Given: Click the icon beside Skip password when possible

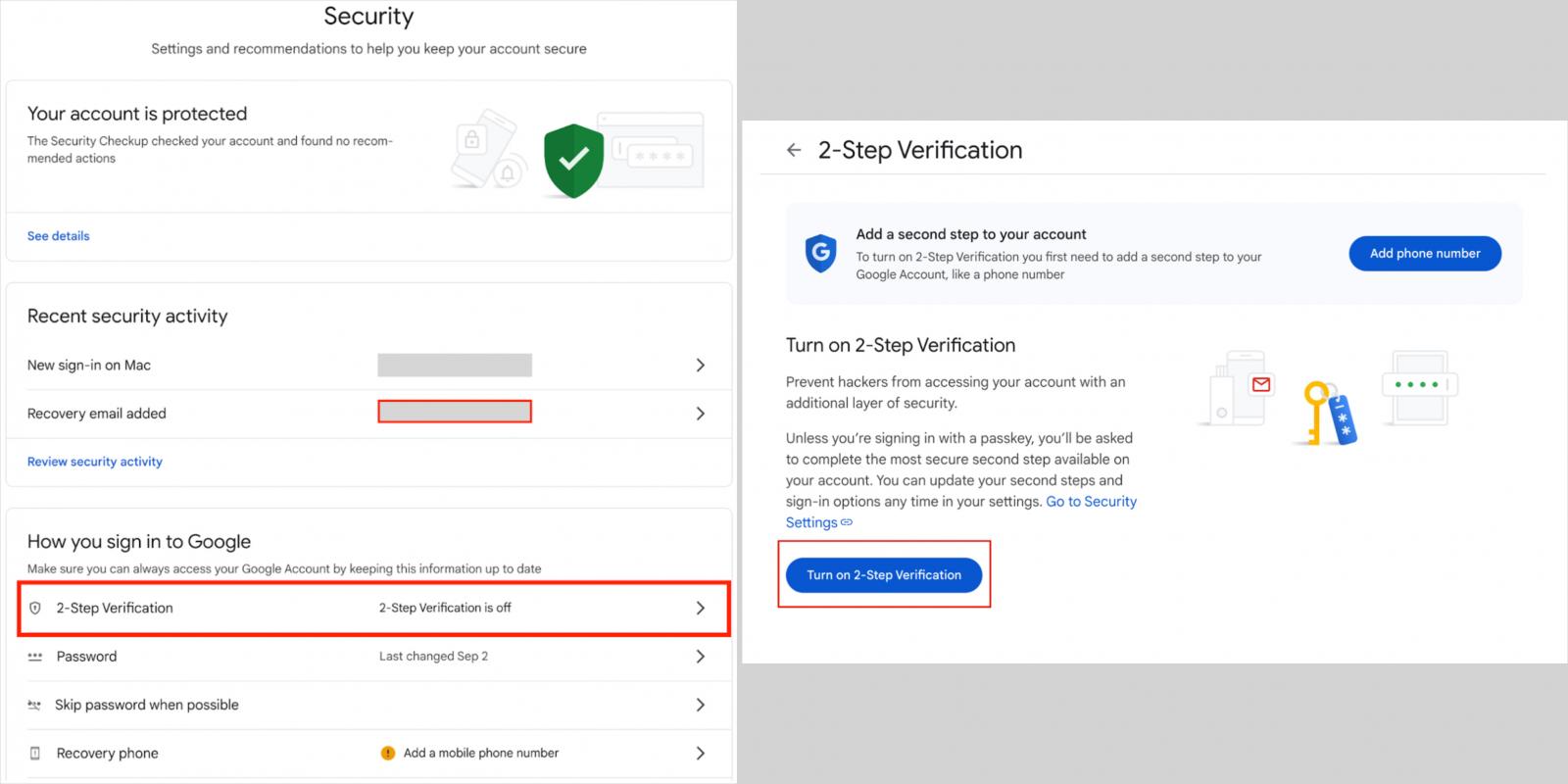Looking at the screenshot, I should coord(34,705).
